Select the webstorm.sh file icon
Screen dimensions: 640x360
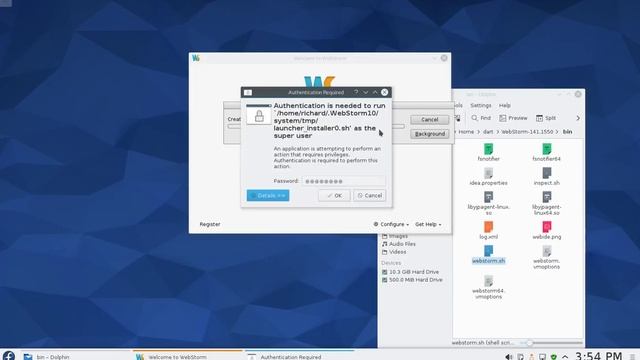point(489,251)
